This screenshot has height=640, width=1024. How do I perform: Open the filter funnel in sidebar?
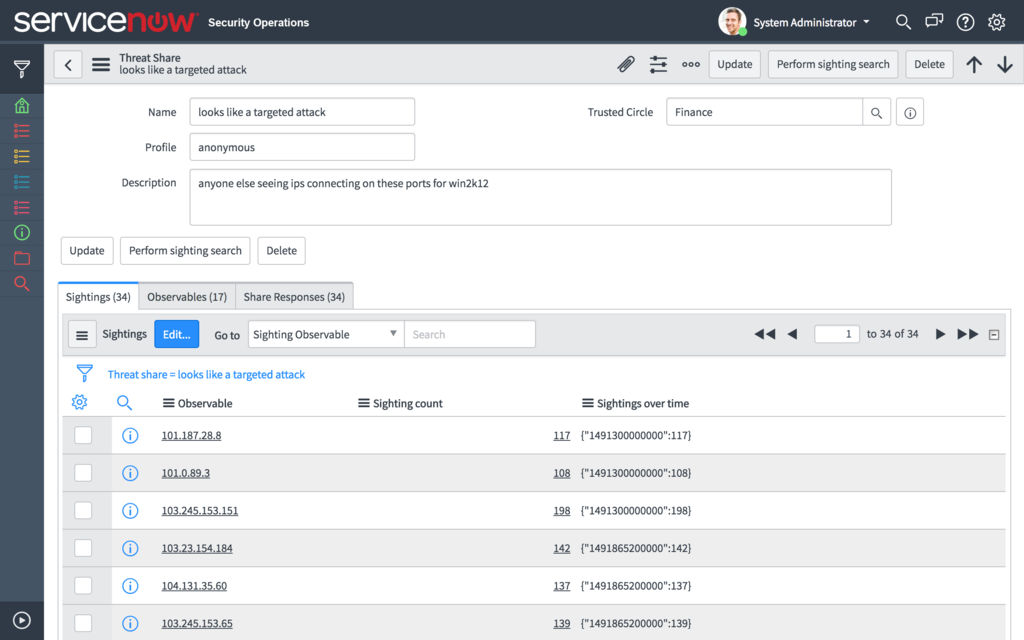tap(21, 69)
